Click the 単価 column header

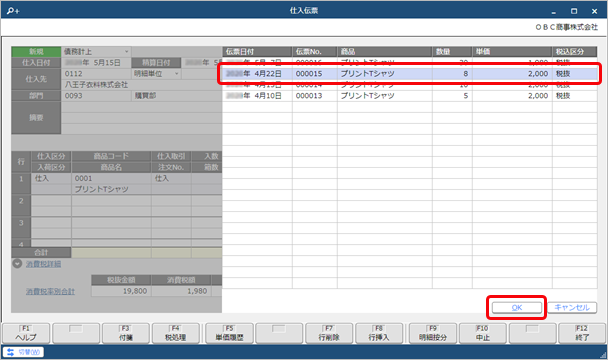(512, 52)
